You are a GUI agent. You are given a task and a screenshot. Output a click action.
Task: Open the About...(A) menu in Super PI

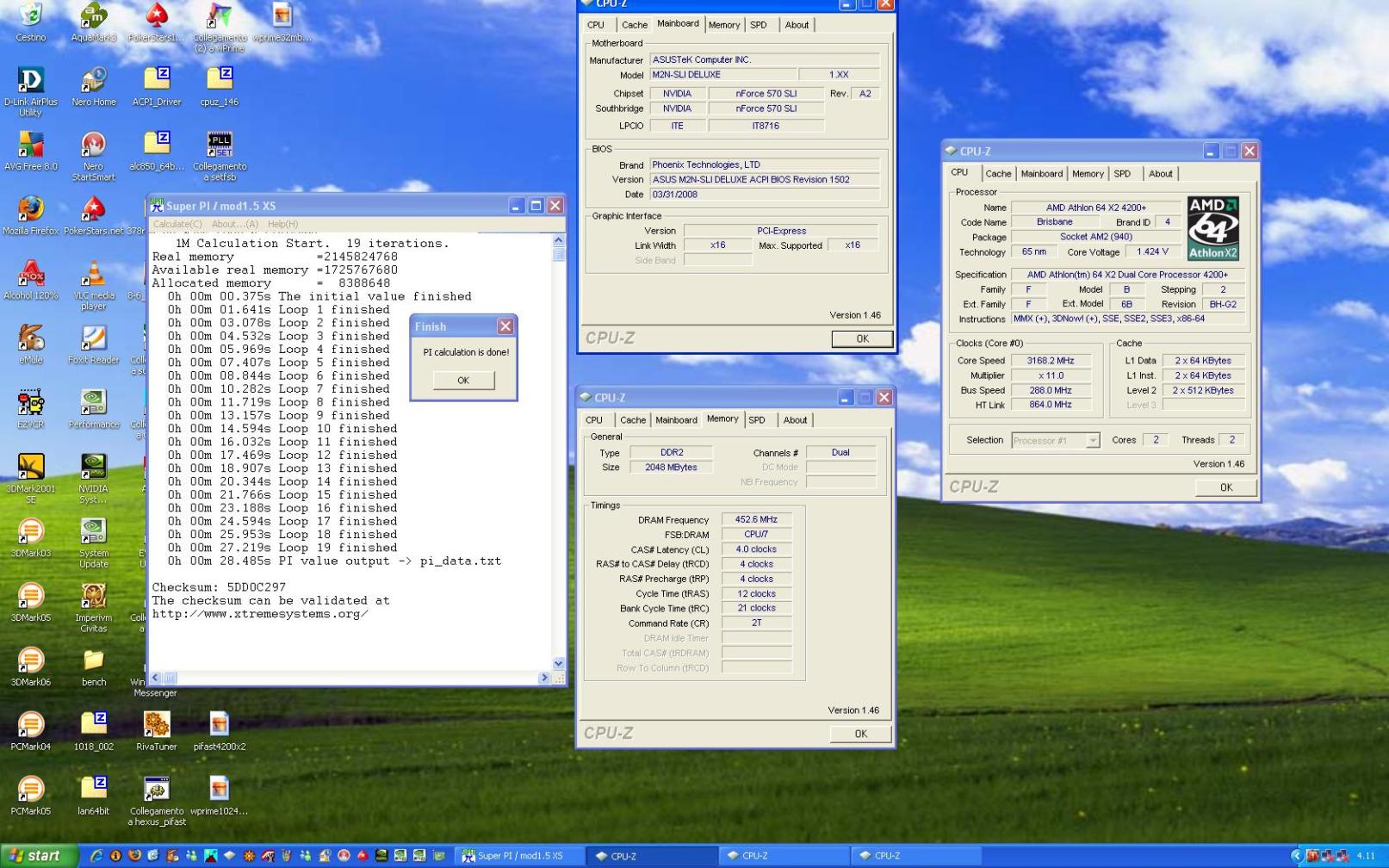coord(235,224)
